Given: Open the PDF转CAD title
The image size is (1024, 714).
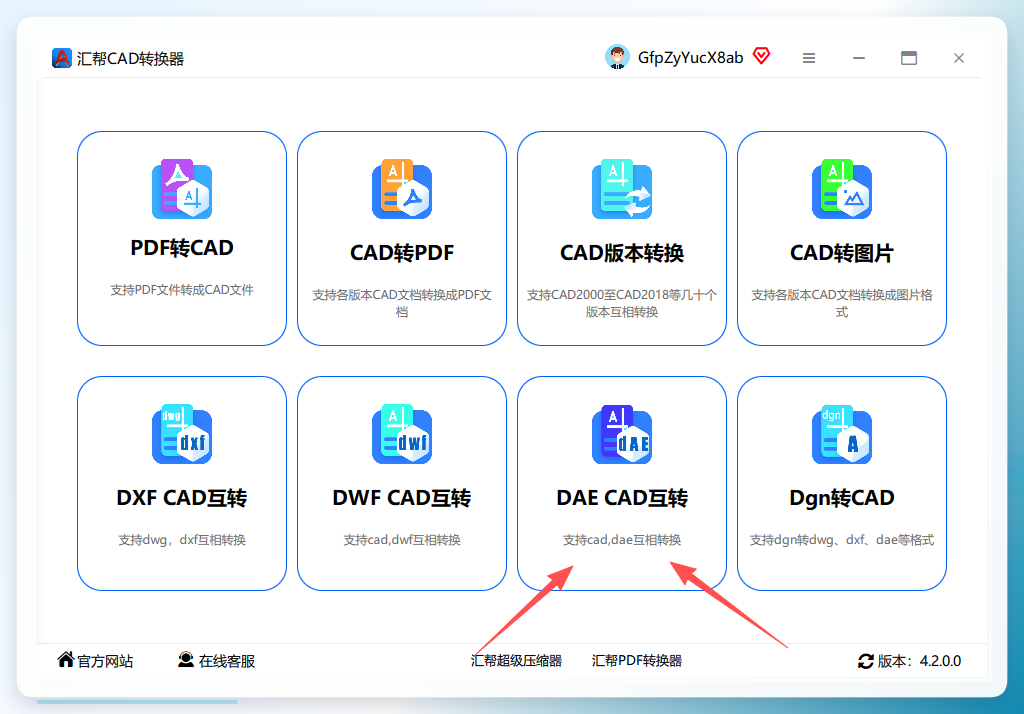Looking at the screenshot, I should pyautogui.click(x=182, y=248).
